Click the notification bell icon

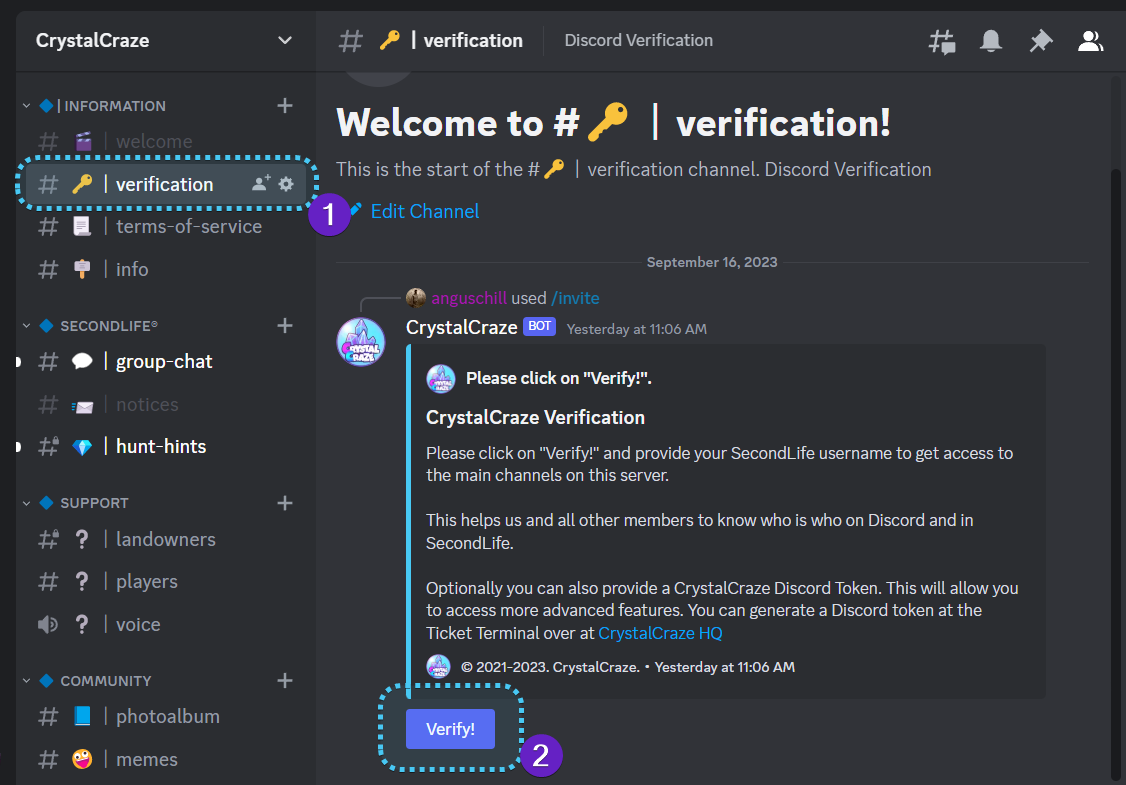point(991,41)
